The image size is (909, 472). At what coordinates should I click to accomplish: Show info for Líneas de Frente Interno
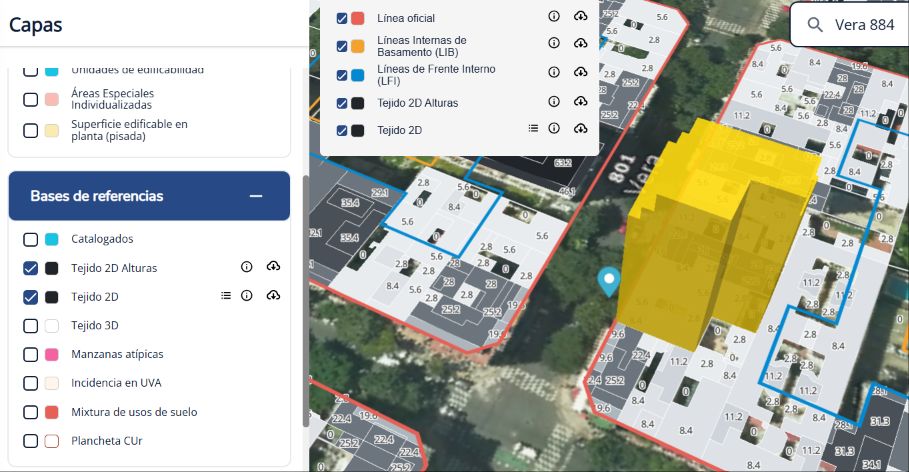pos(554,72)
